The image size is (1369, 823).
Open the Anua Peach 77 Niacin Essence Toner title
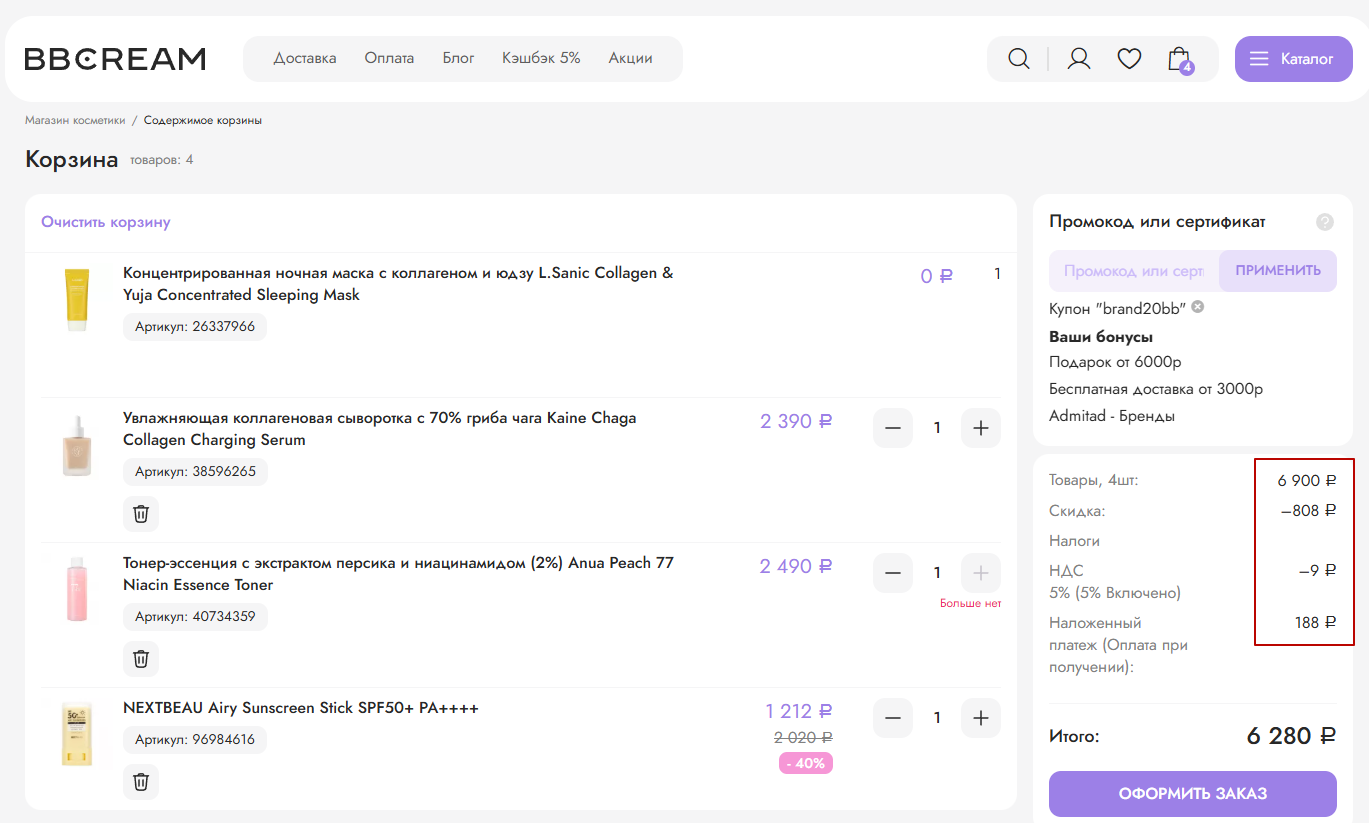pos(398,574)
